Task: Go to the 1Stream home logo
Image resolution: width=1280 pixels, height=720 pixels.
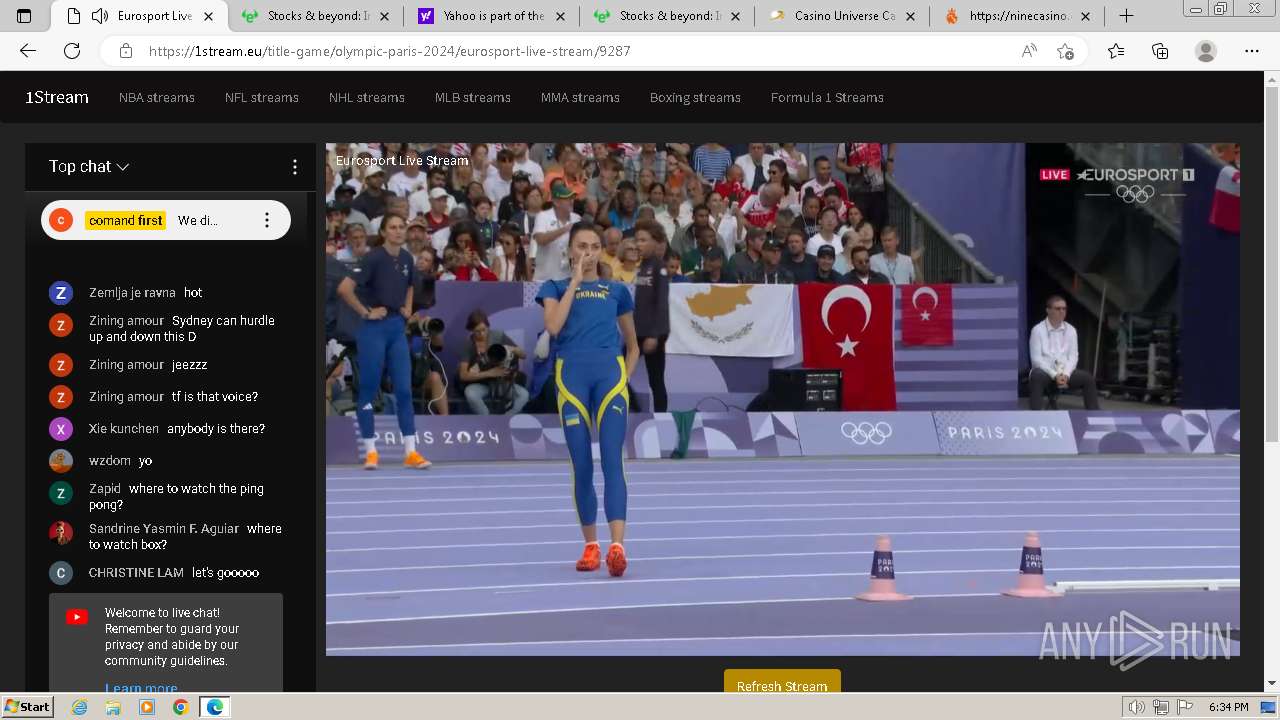Action: point(57,97)
